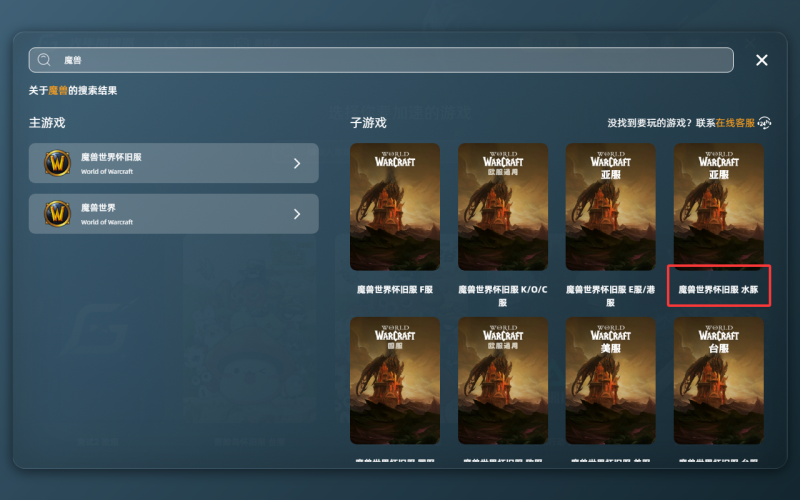Click the 关于魔兽的搜索结果 heading text
The width and height of the screenshot is (800, 500).
[x=73, y=91]
